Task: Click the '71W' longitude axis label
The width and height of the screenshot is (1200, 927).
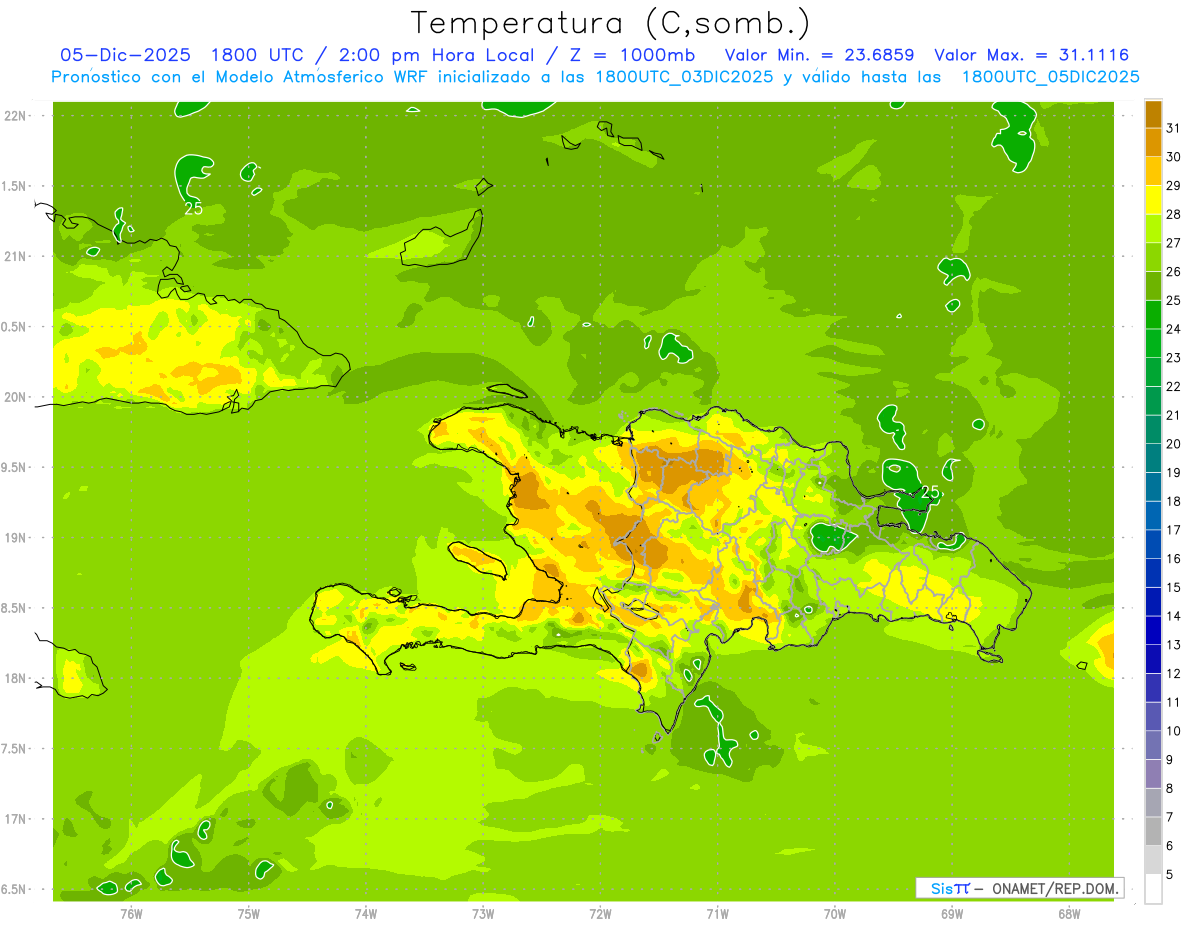Action: [x=717, y=914]
